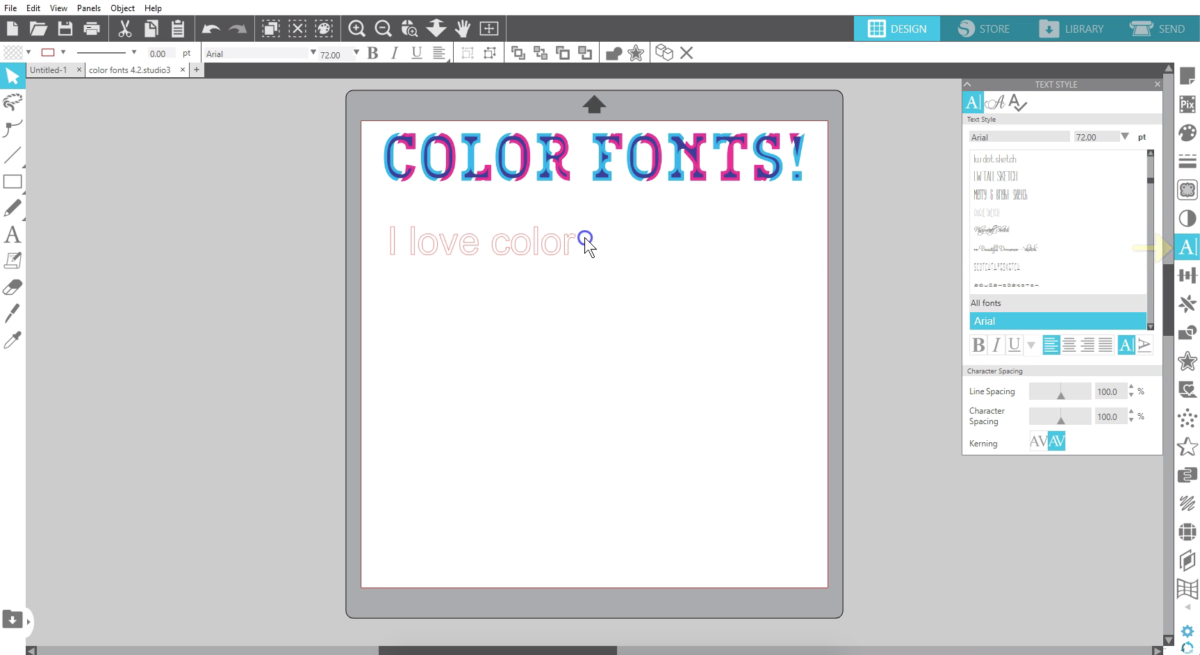Pick the Eyedropper tool

[12, 341]
